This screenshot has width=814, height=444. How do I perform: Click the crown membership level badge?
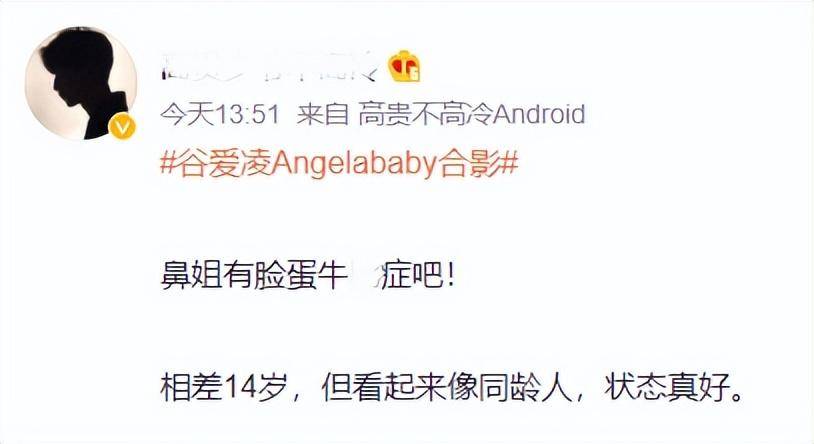click(x=405, y=66)
